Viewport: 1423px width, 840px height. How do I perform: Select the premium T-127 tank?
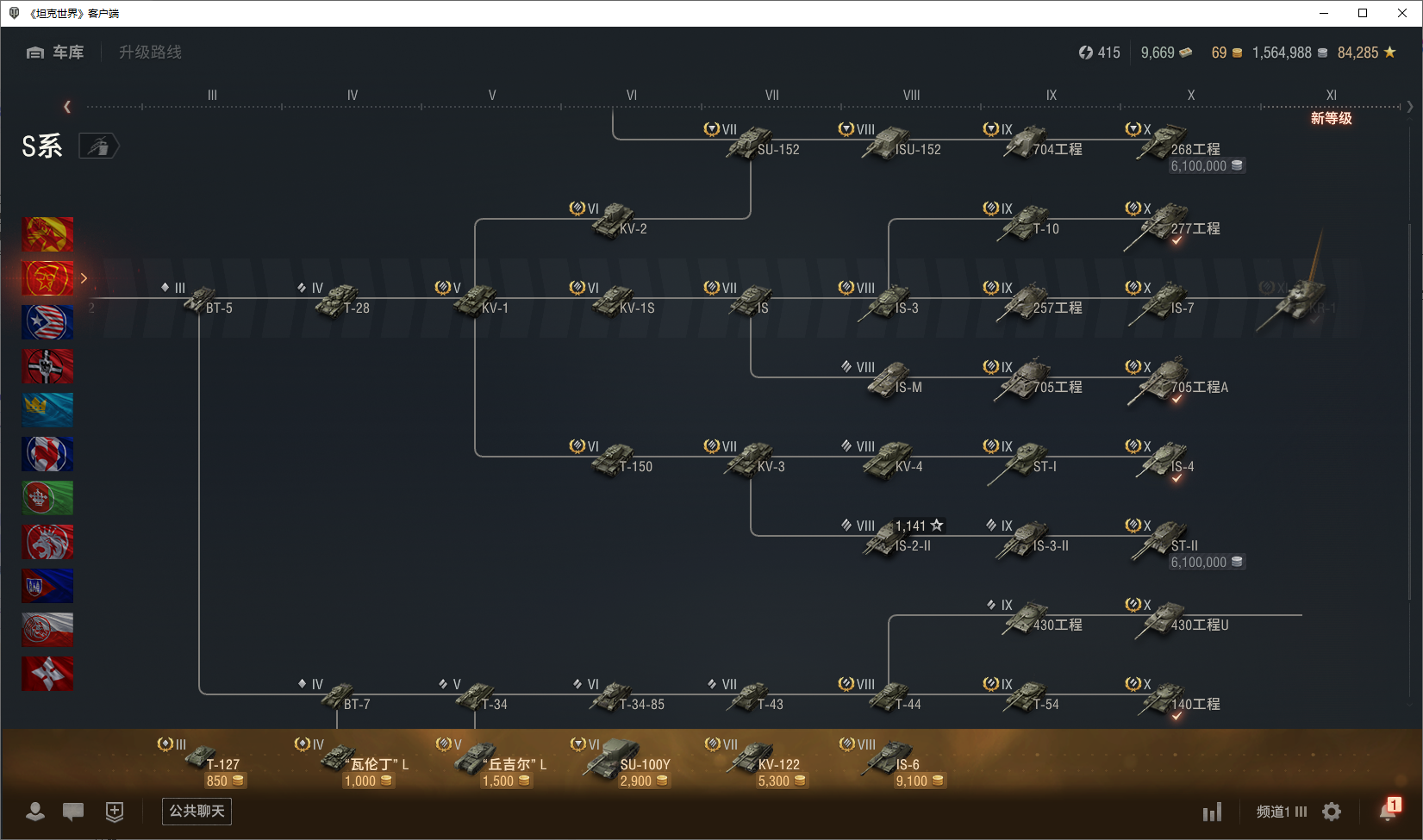[202, 762]
